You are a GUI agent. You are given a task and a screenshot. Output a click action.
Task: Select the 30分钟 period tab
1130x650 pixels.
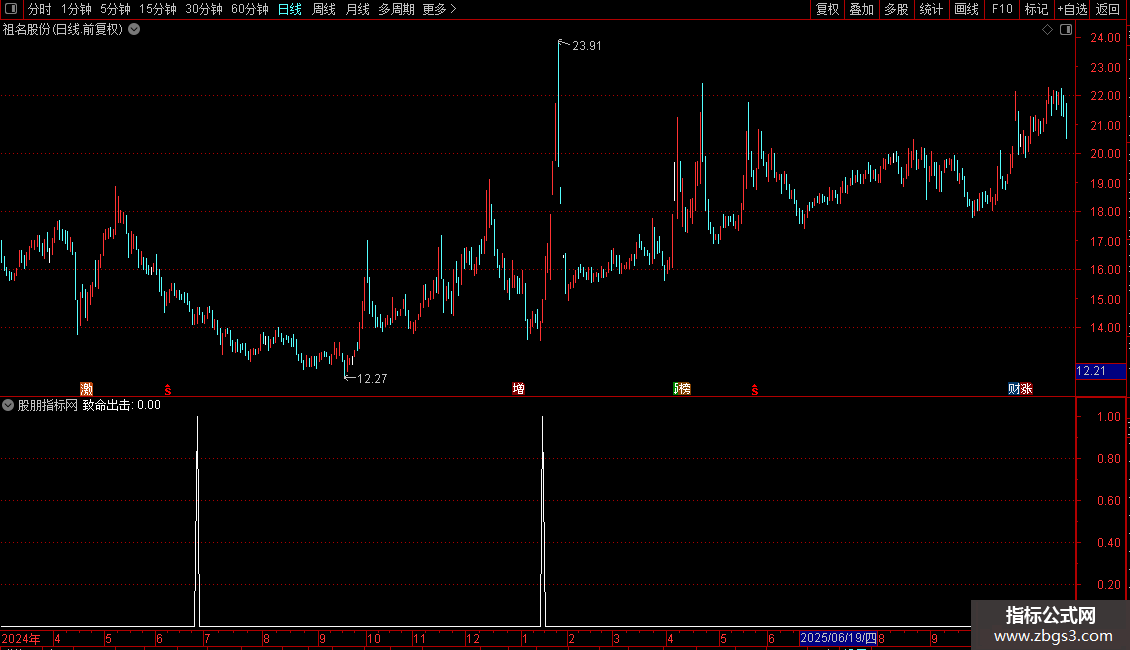(204, 9)
